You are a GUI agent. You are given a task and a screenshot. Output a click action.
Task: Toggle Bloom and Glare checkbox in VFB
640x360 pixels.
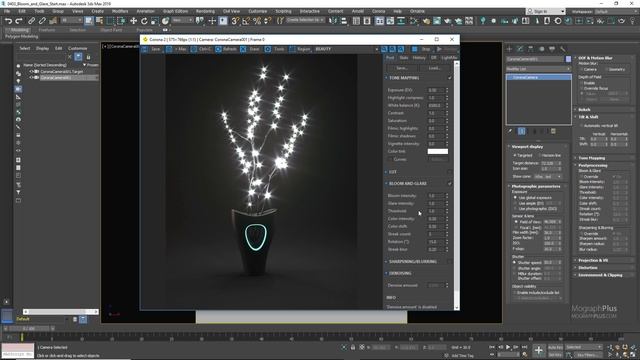450,184
